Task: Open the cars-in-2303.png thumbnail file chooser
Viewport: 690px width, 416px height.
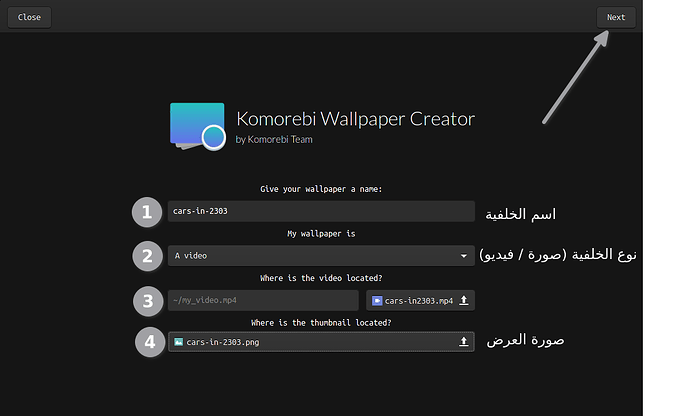Action: click(321, 342)
